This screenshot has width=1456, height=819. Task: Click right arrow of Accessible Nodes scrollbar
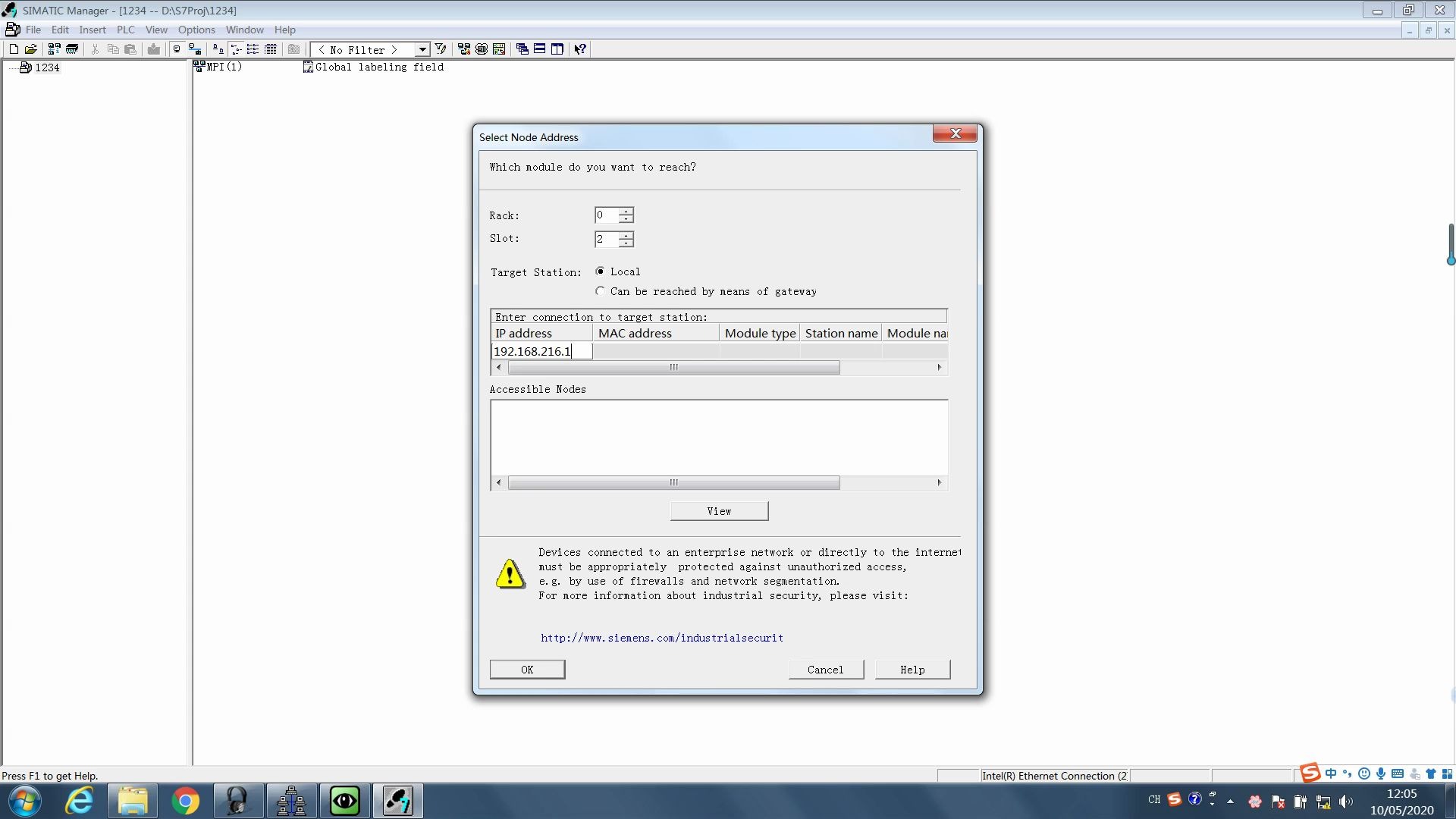(x=940, y=483)
